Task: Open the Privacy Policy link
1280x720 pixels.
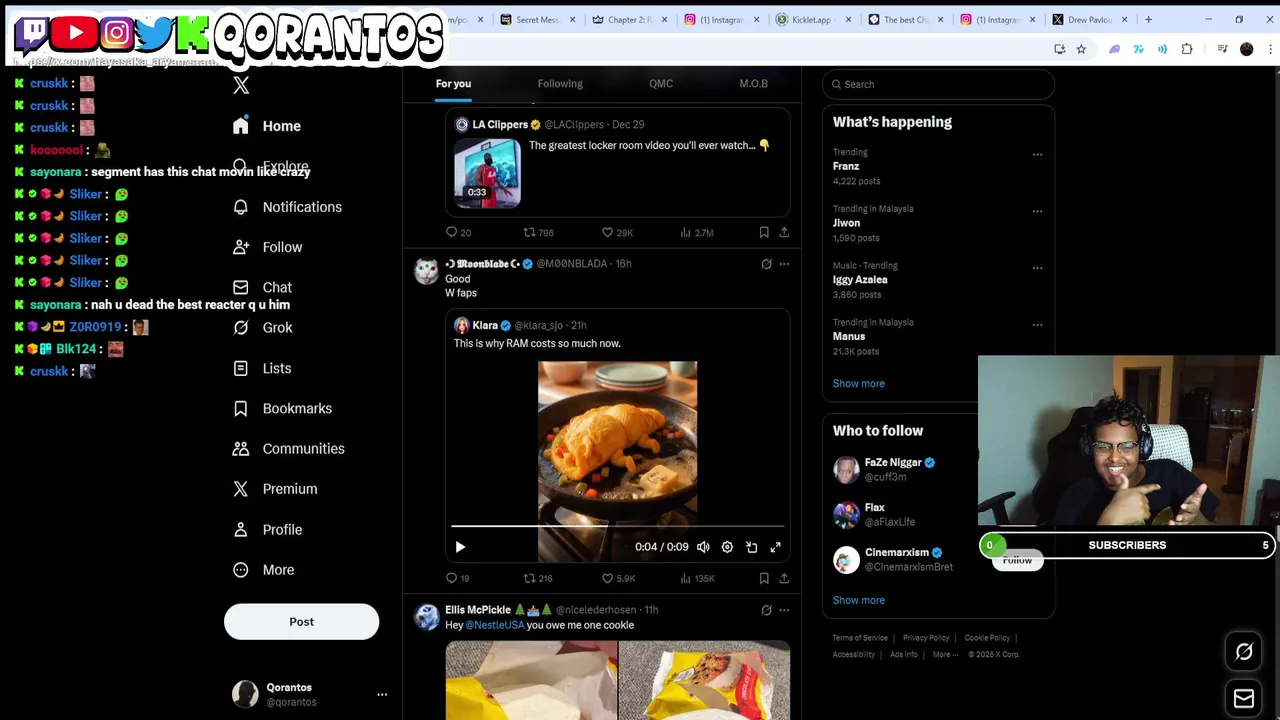Action: 926,638
